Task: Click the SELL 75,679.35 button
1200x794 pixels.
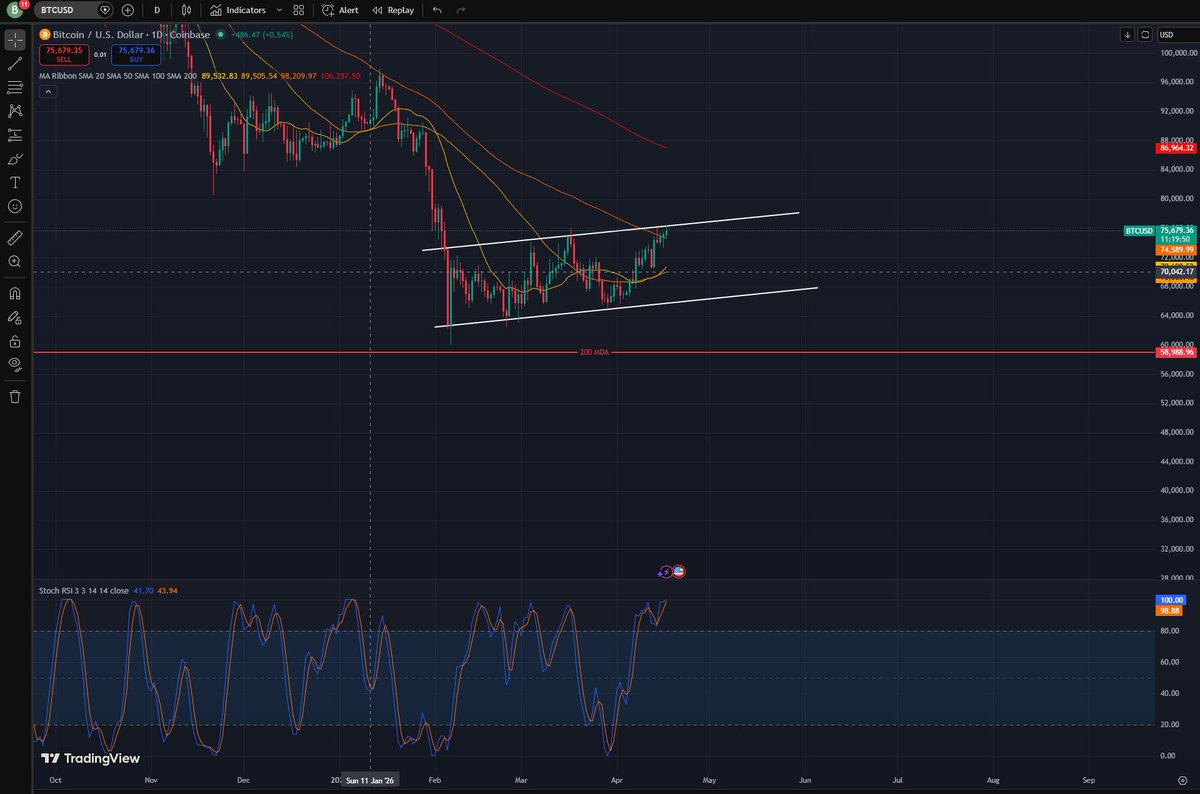Action: 64,54
